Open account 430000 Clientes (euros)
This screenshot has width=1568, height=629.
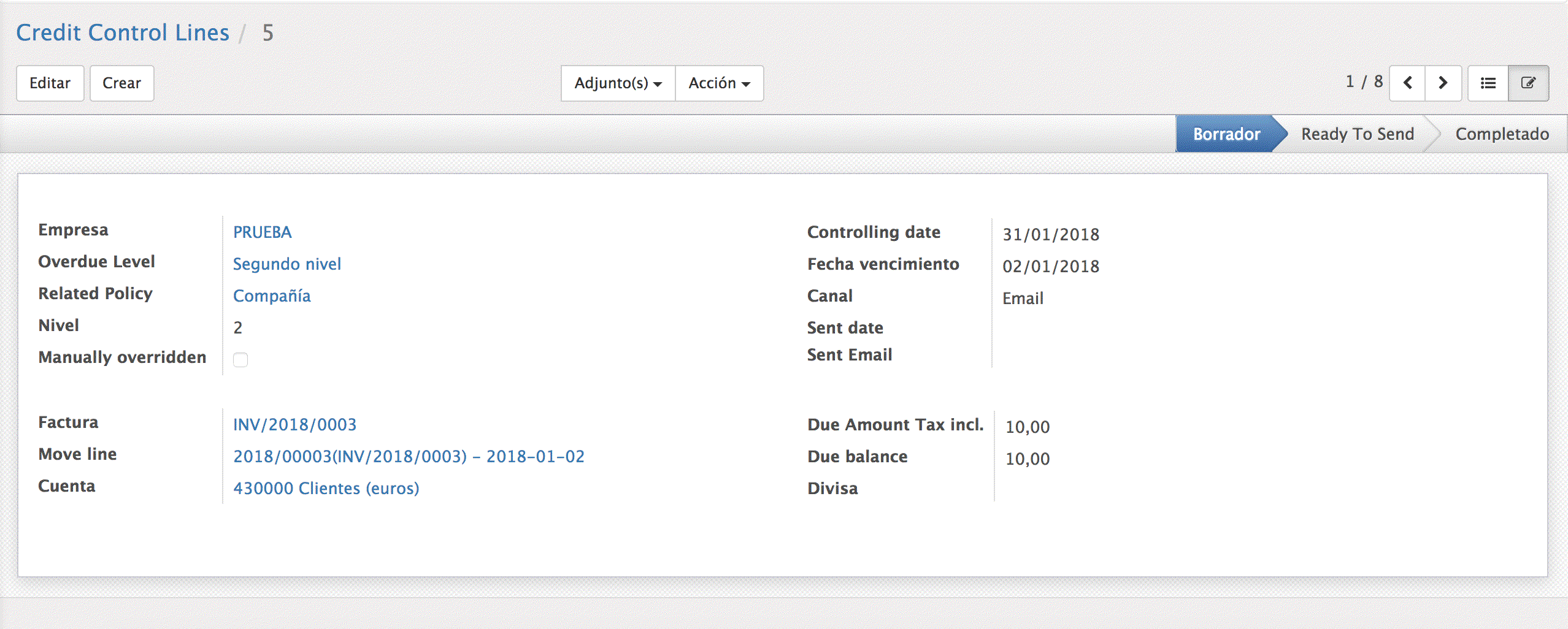click(x=326, y=489)
